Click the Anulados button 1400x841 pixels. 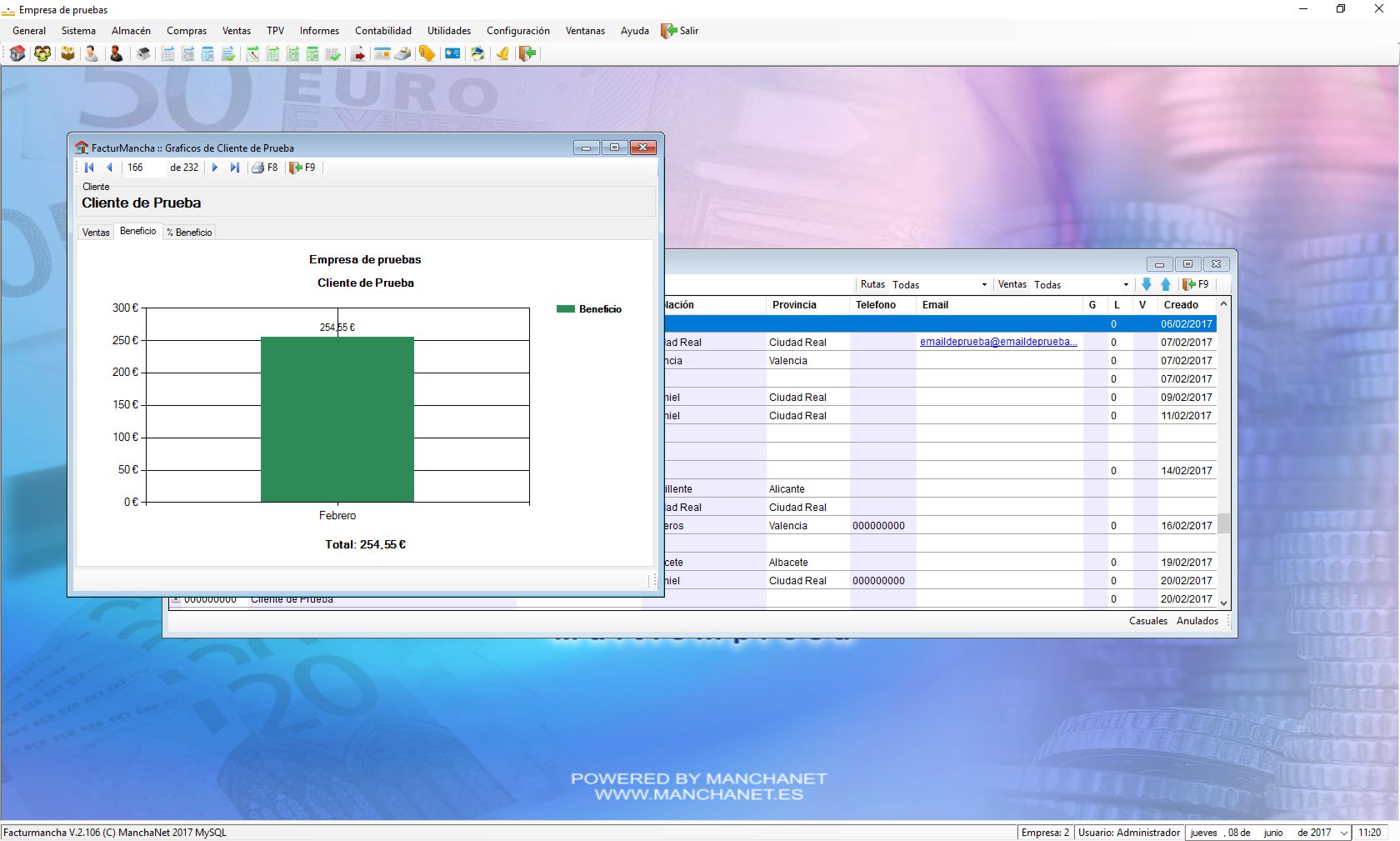click(1197, 621)
